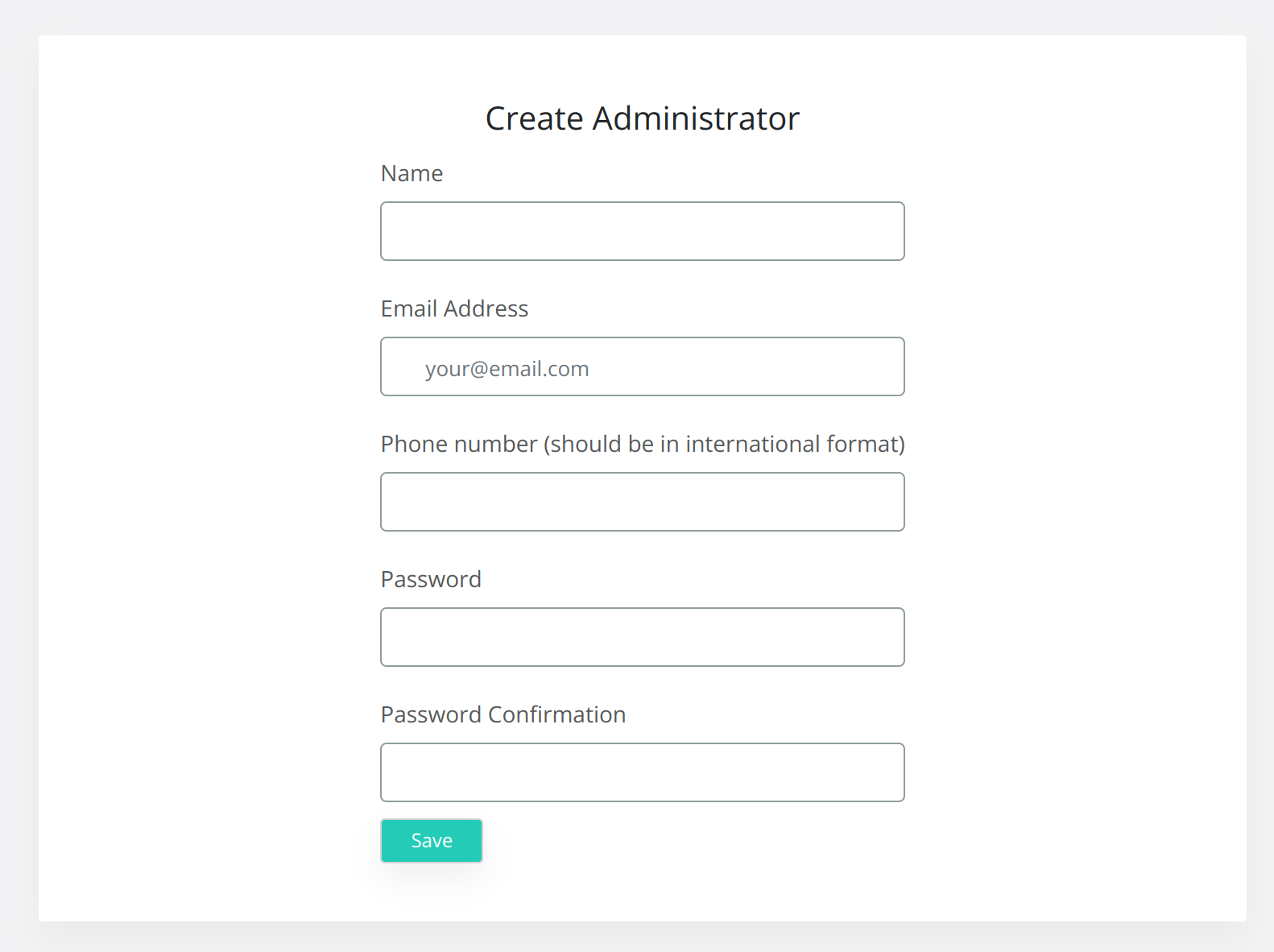
Task: Click the Email Address label text
Action: (454, 308)
